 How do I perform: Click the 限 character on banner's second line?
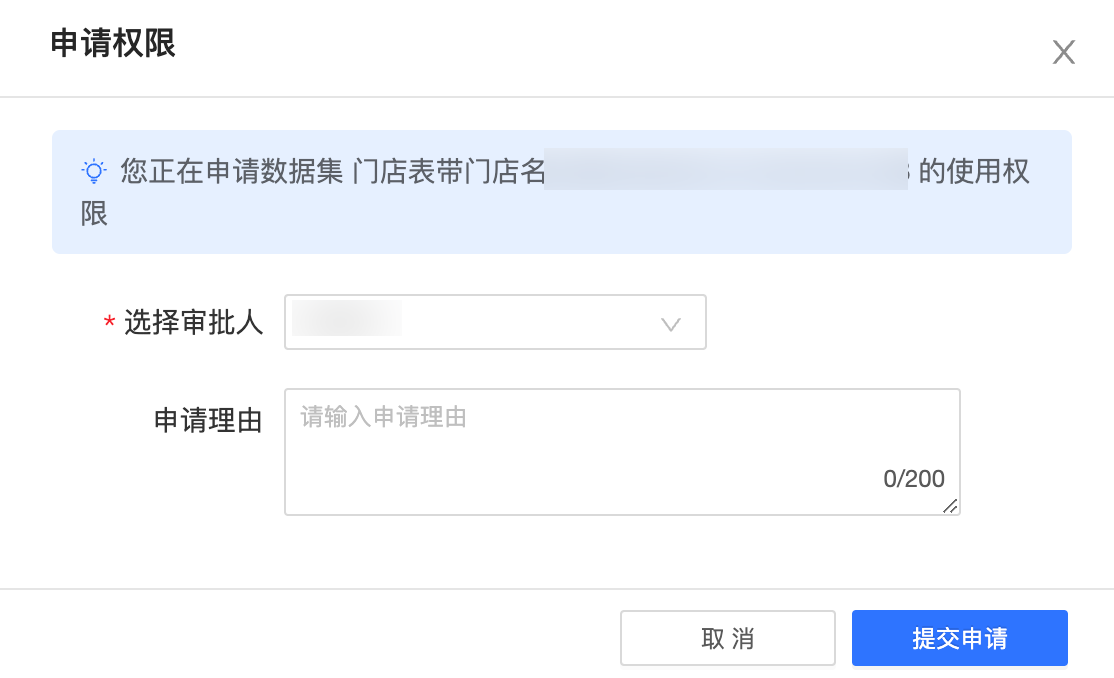(94, 214)
